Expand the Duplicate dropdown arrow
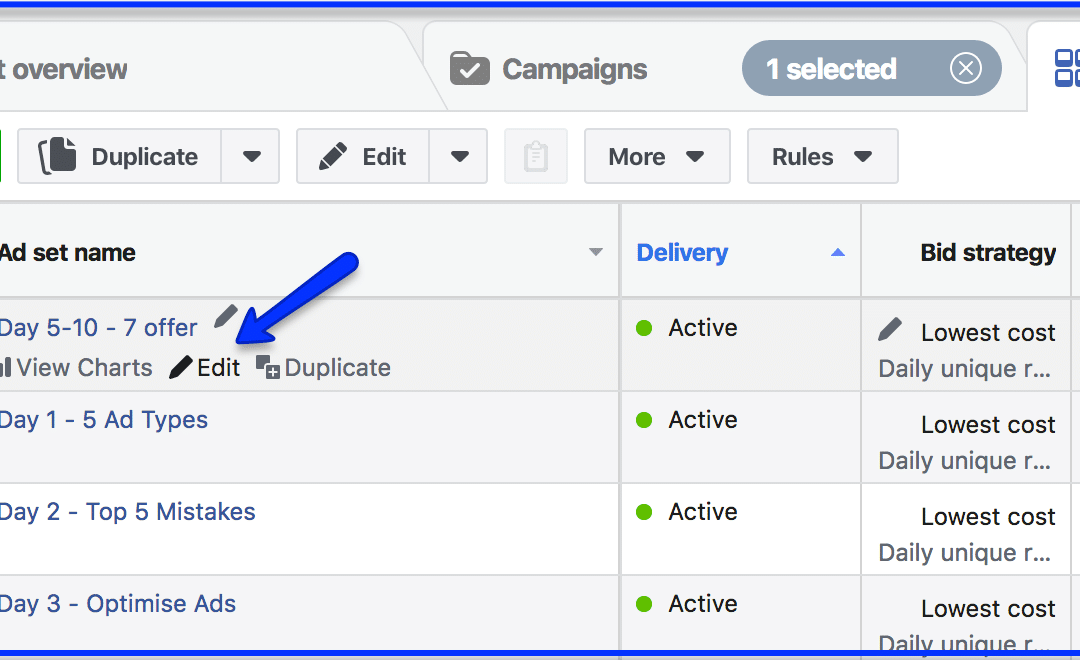1080x660 pixels. coord(251,156)
